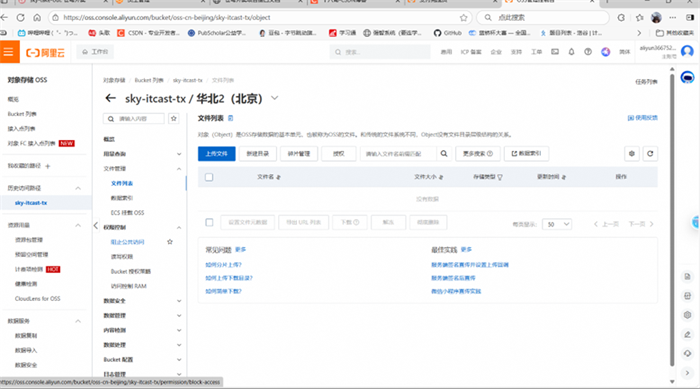Open the help question mark icon
This screenshot has width=700, height=389.
pyautogui.click(x=588, y=52)
